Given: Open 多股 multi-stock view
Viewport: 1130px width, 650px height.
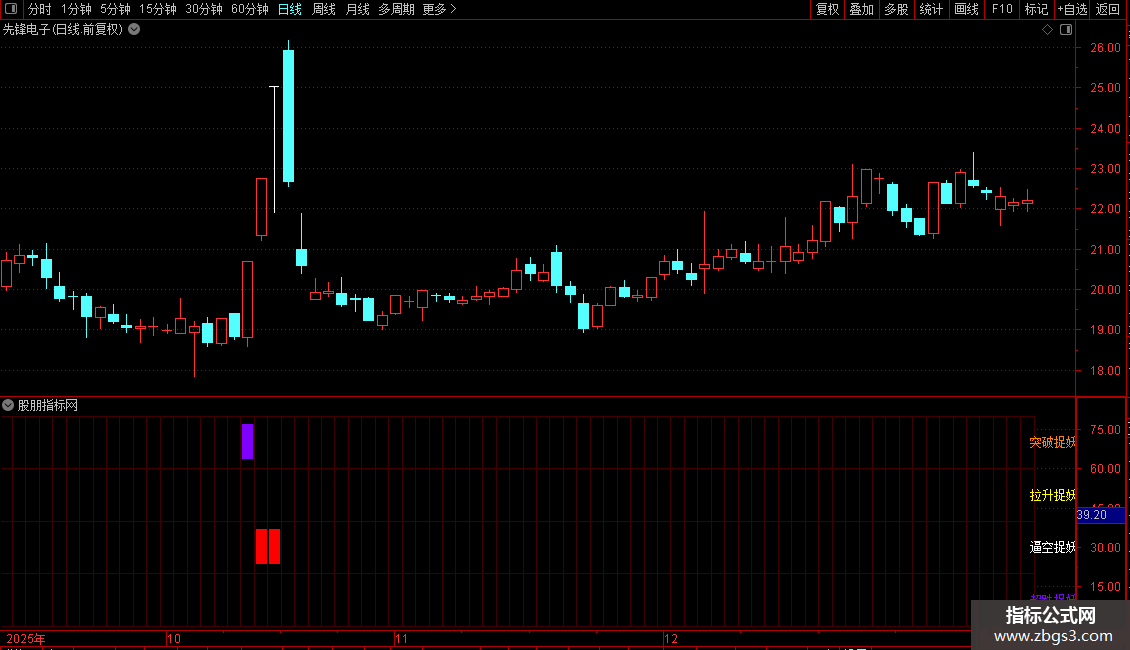Looking at the screenshot, I should pyautogui.click(x=897, y=9).
